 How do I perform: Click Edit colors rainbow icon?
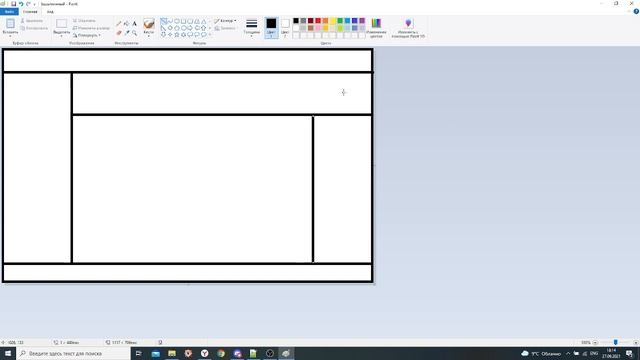click(376, 23)
